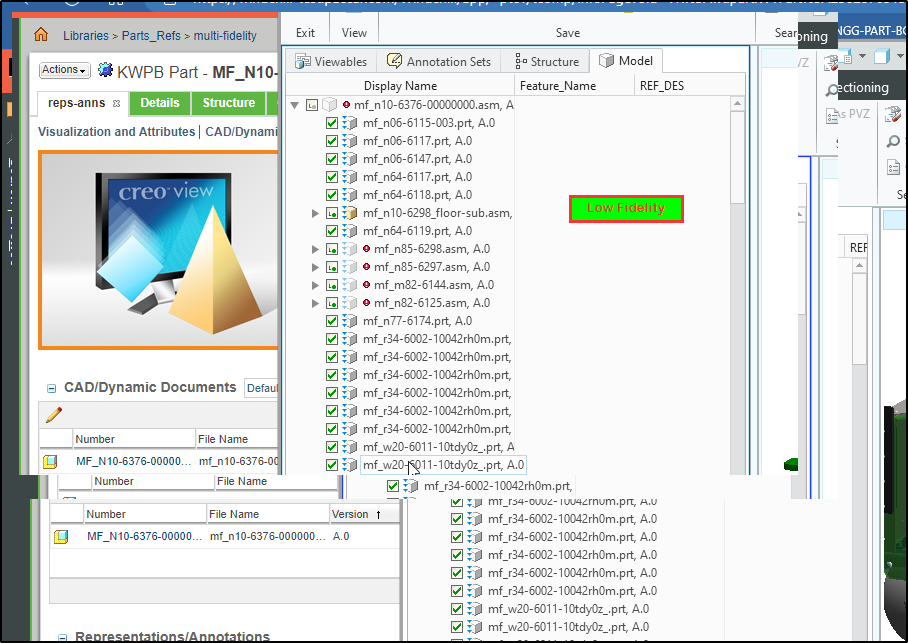Click the pencil edit icon under CAD/Dynamic Documents
This screenshot has height=643, width=908.
[54, 414]
